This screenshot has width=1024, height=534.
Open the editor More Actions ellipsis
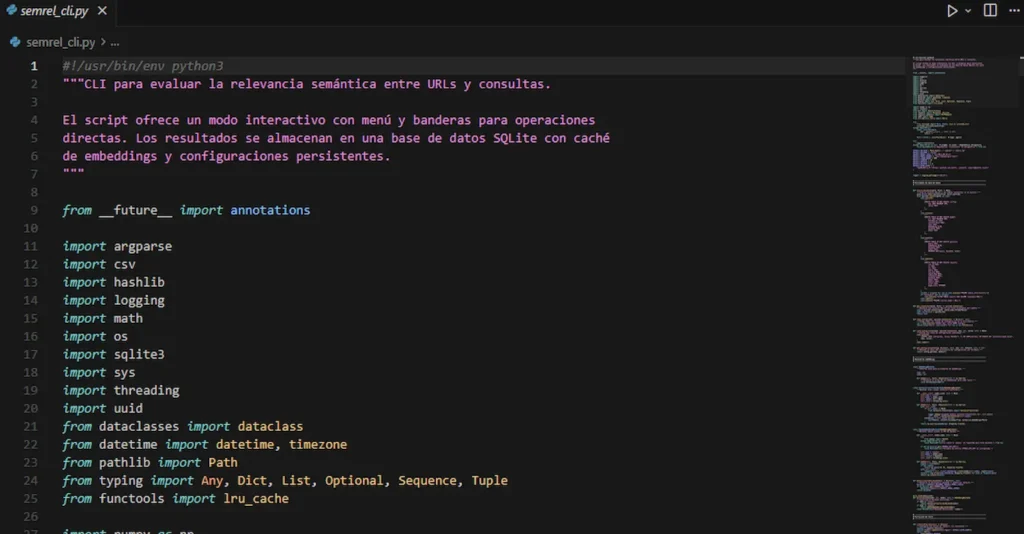coord(1014,10)
